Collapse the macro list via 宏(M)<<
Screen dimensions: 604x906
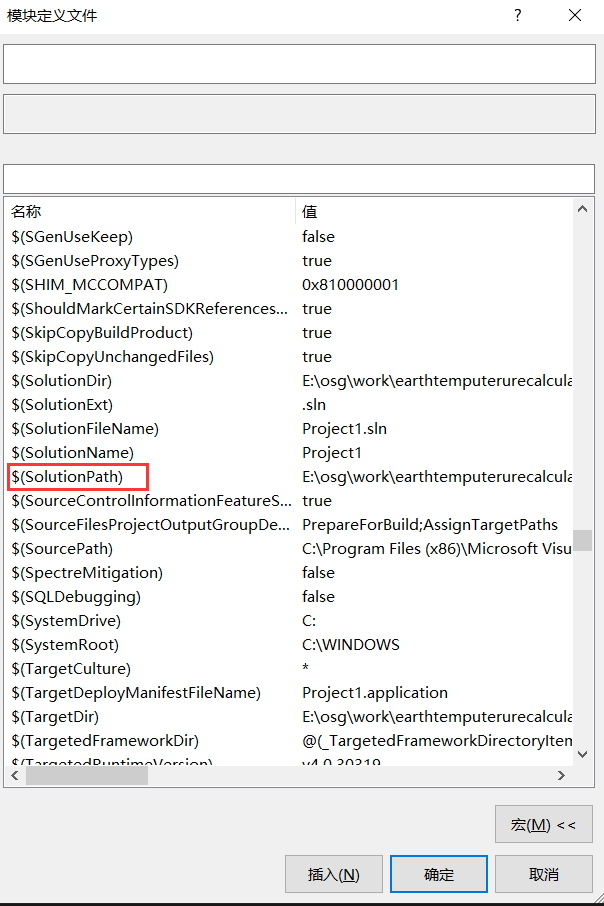pos(543,823)
